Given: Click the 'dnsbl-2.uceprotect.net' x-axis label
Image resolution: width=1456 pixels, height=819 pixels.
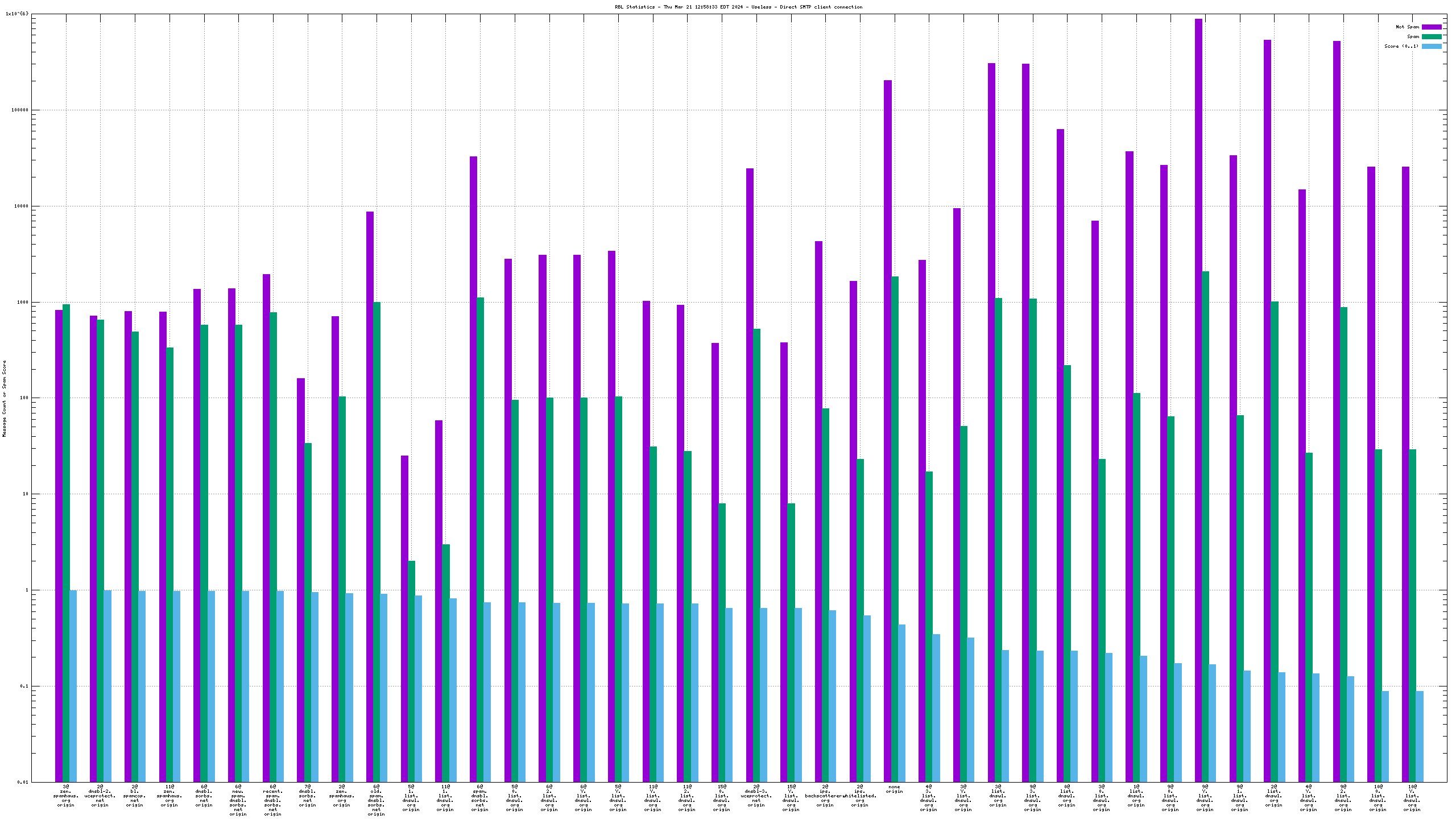Looking at the screenshot, I should (x=100, y=796).
